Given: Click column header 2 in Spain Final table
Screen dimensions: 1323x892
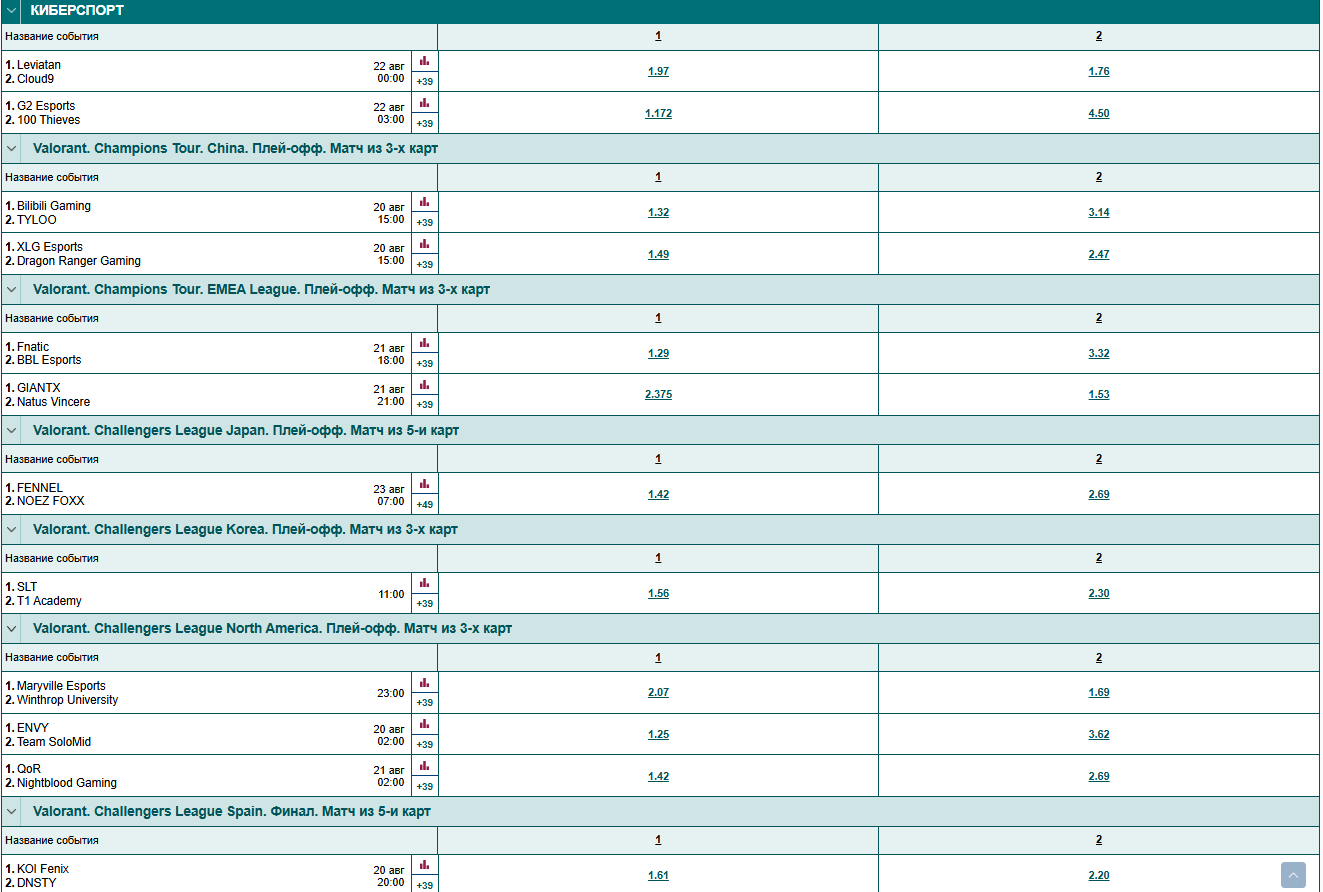Looking at the screenshot, I should click(1099, 840).
